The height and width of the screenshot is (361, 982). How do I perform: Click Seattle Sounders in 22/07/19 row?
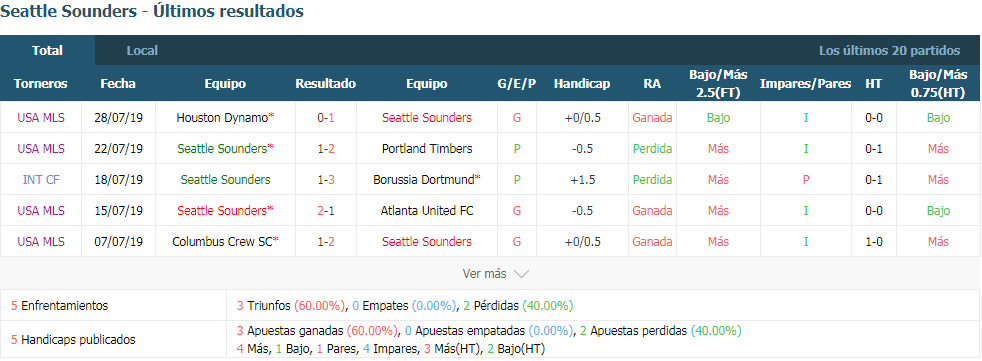(222, 149)
